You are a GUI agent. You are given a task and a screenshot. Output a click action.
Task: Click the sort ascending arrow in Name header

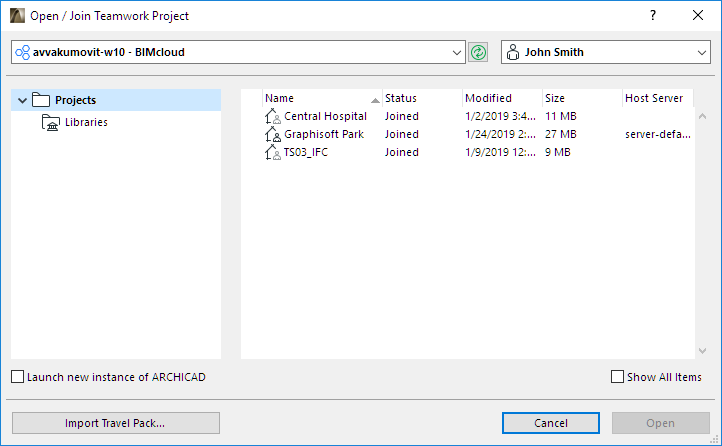(x=375, y=100)
